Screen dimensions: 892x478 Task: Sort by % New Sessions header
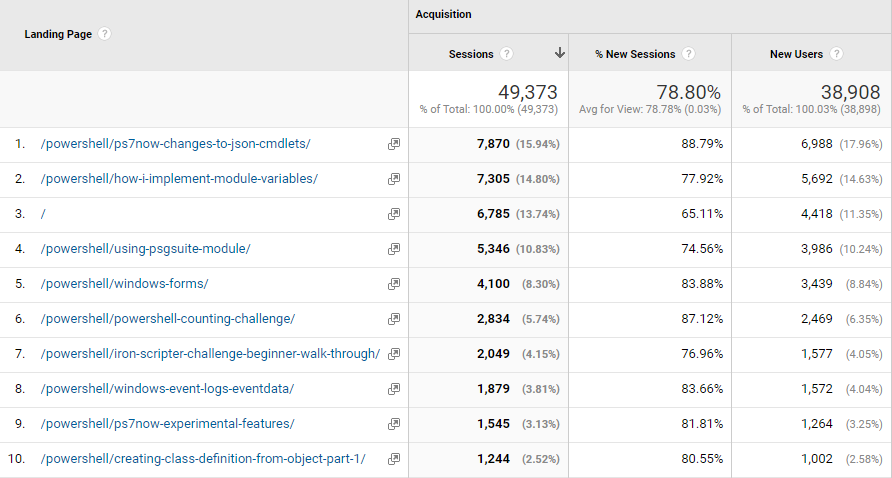click(635, 54)
